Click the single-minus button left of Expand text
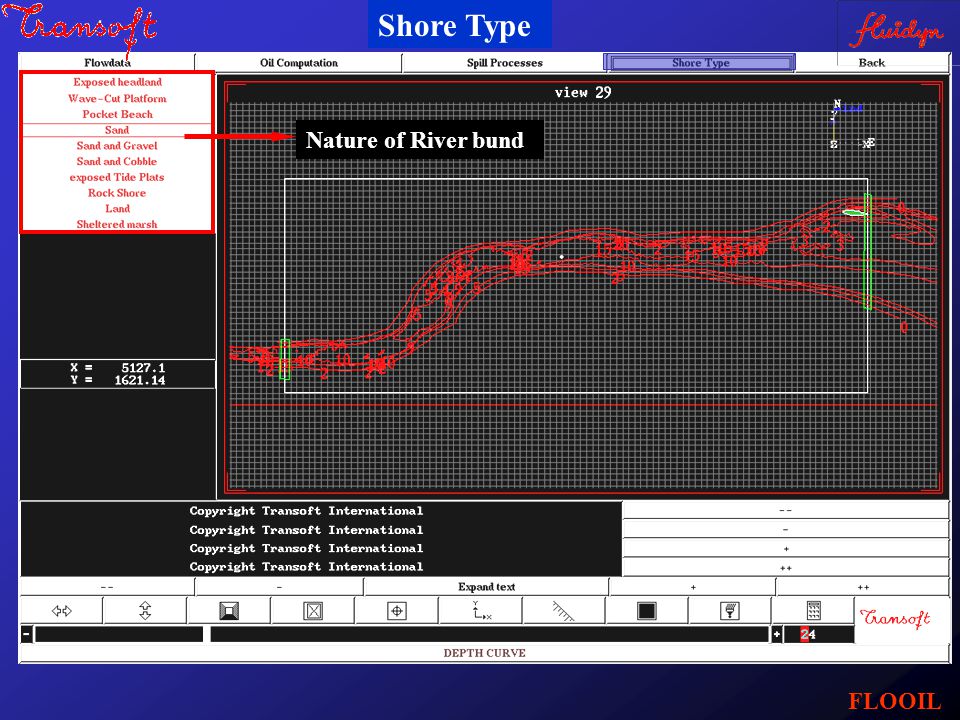Screen dimensions: 960x720 (279, 587)
